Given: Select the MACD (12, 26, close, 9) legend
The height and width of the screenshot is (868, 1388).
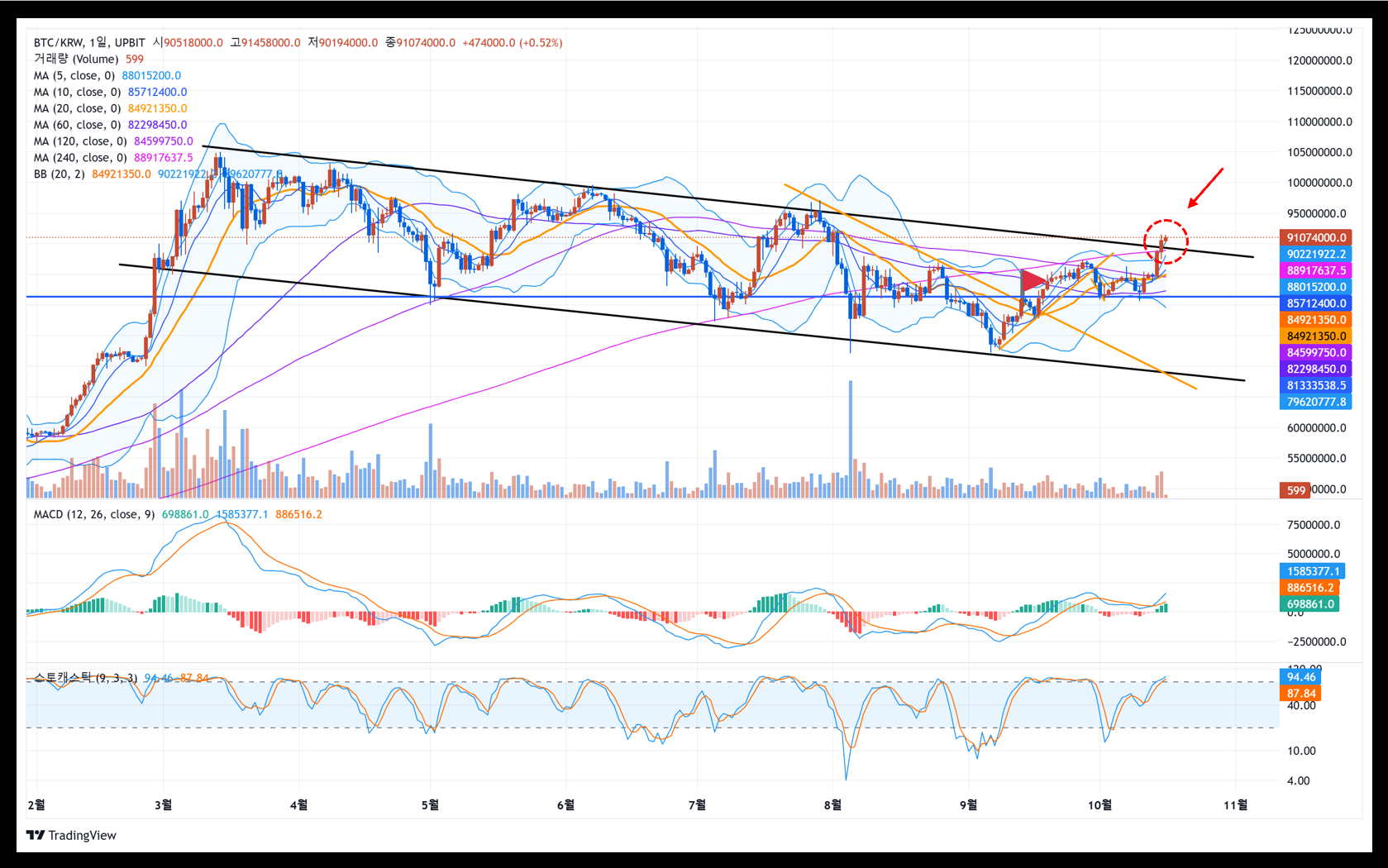Looking at the screenshot, I should [94, 514].
